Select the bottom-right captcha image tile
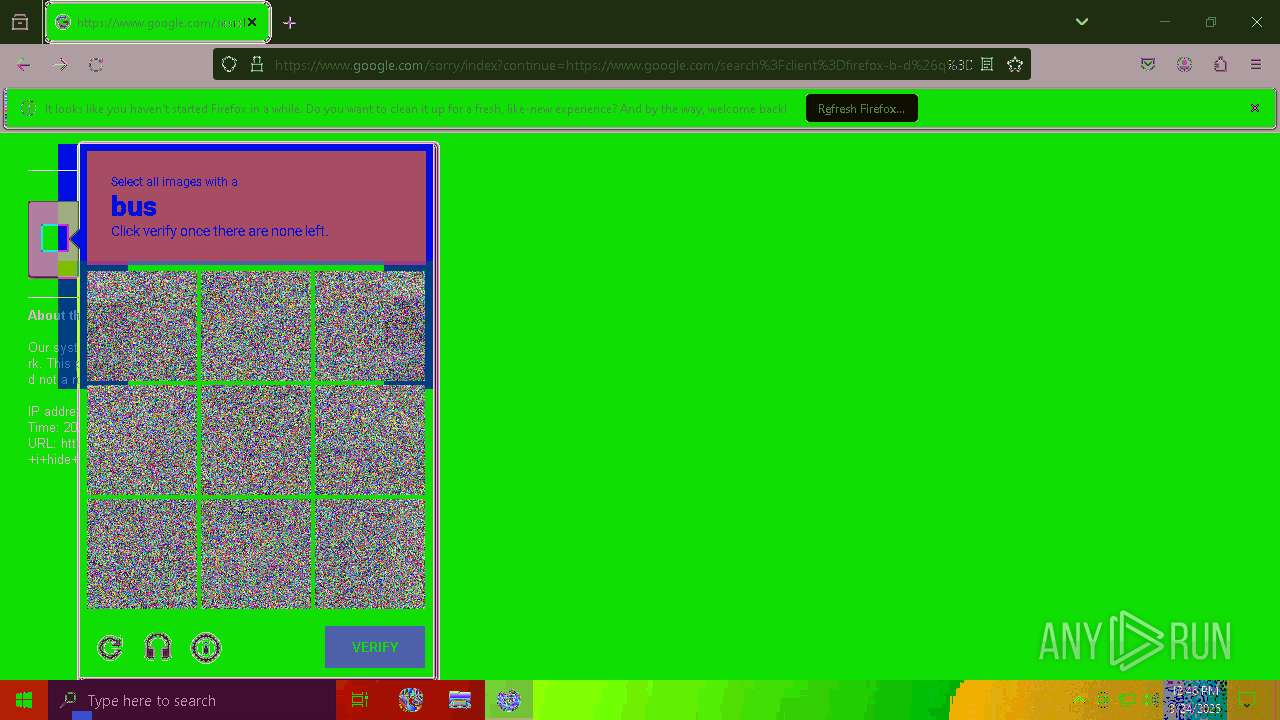Screen dimensions: 1280x720 click(370, 554)
